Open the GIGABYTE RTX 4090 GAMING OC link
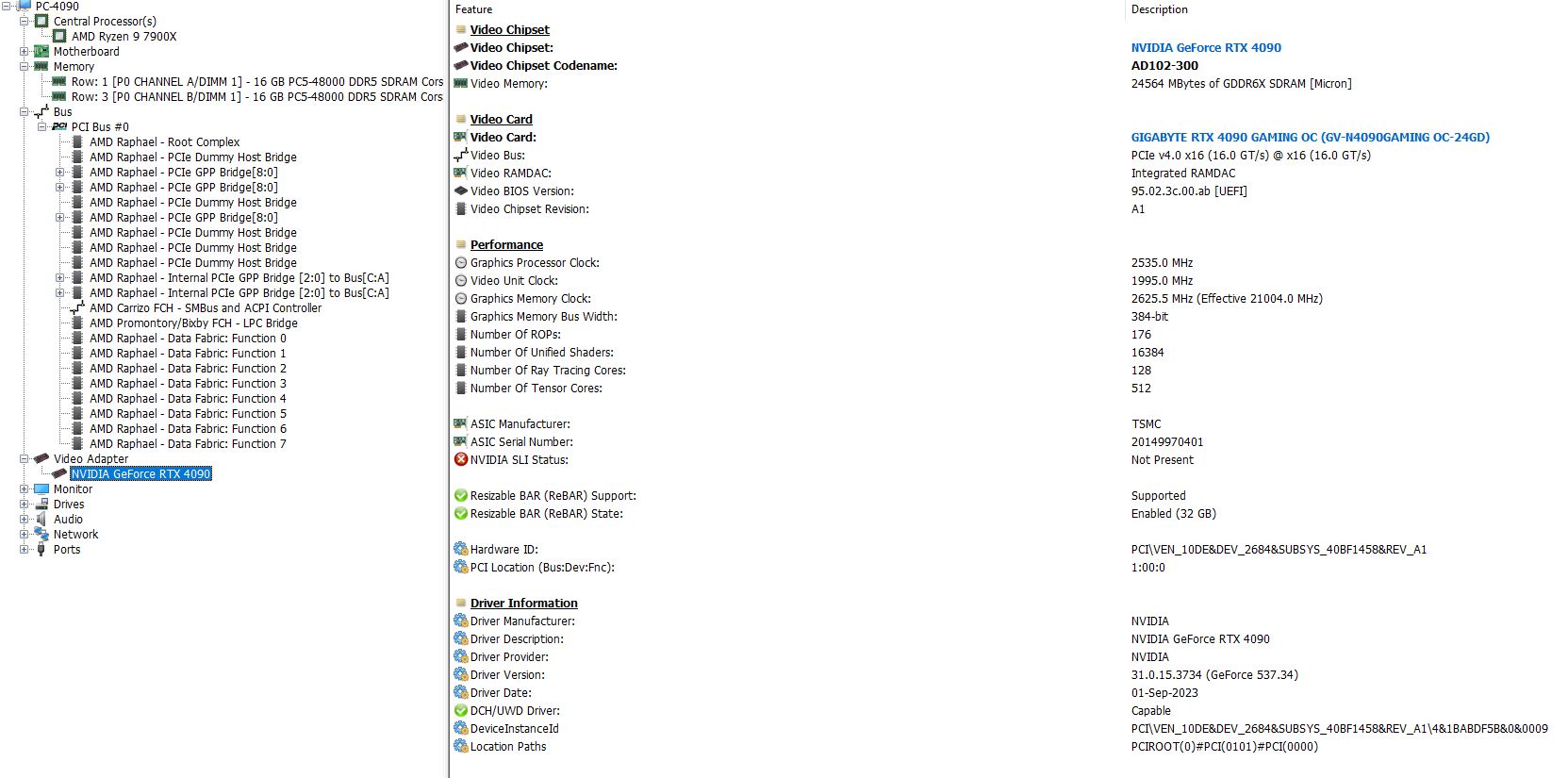 point(1311,137)
